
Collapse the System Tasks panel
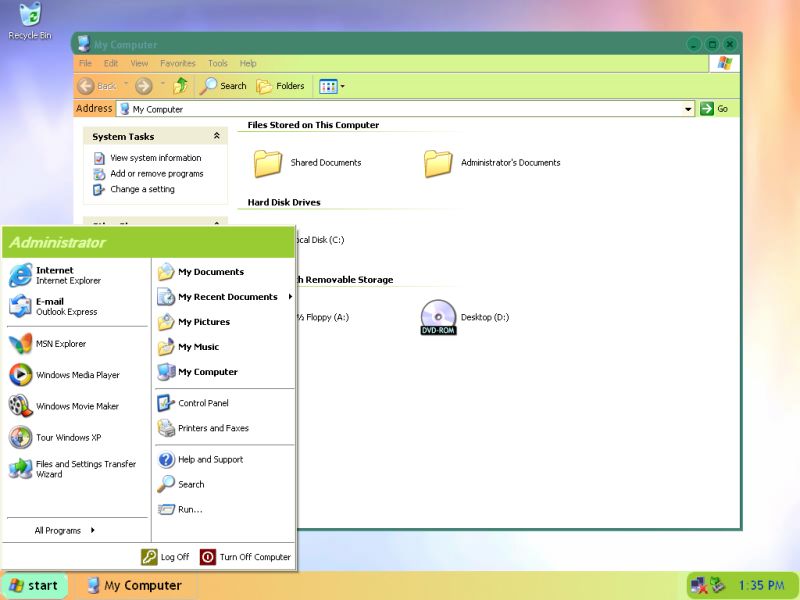point(215,136)
